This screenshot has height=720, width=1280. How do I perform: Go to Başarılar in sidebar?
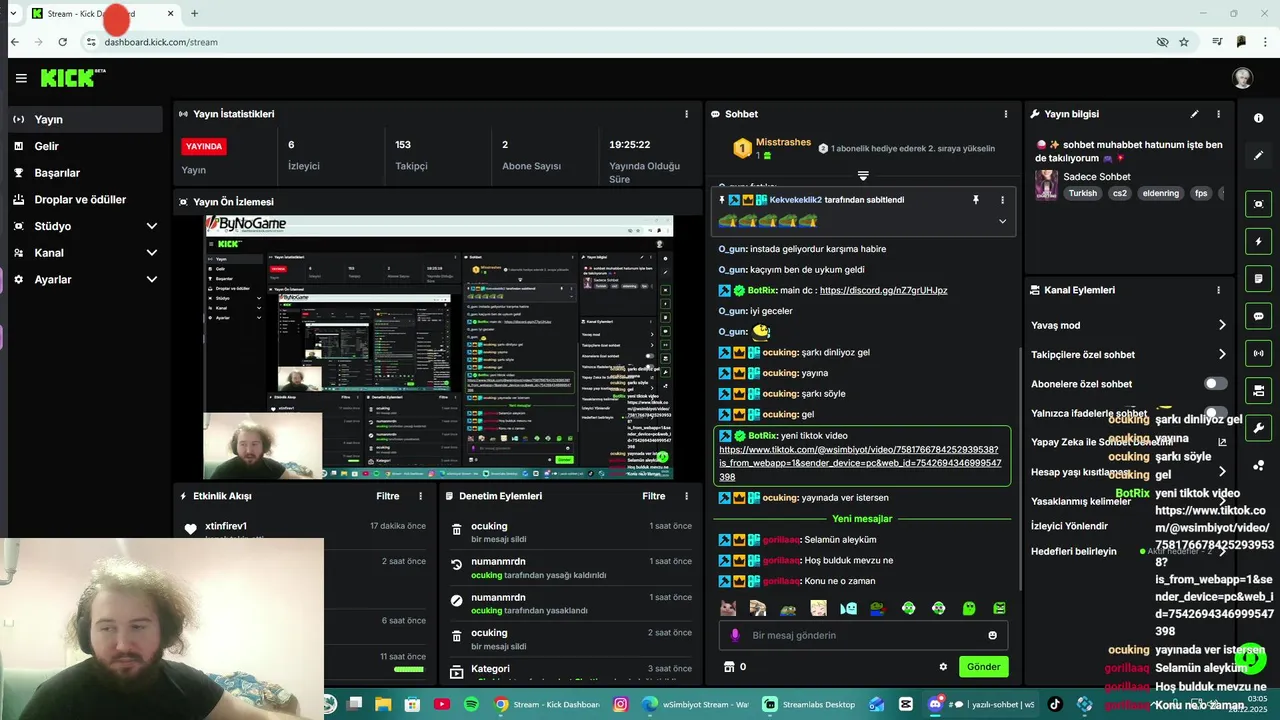85,173
